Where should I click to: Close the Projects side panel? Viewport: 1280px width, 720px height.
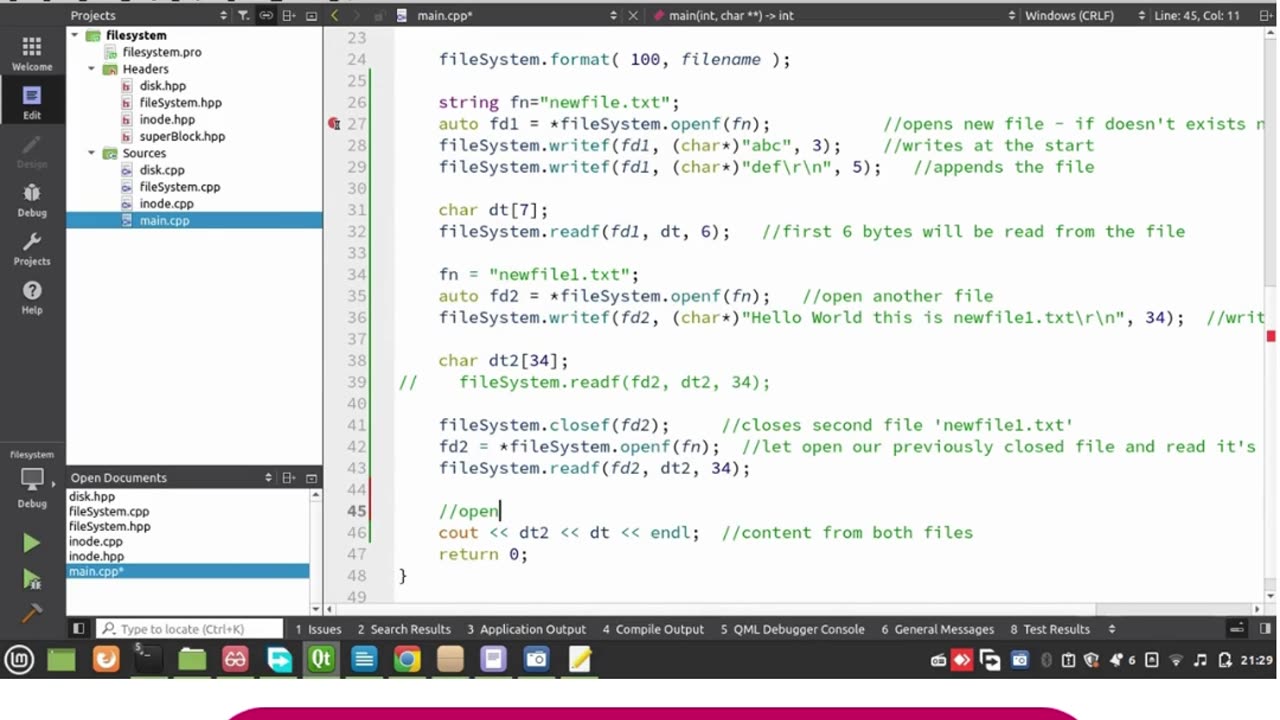(x=311, y=15)
